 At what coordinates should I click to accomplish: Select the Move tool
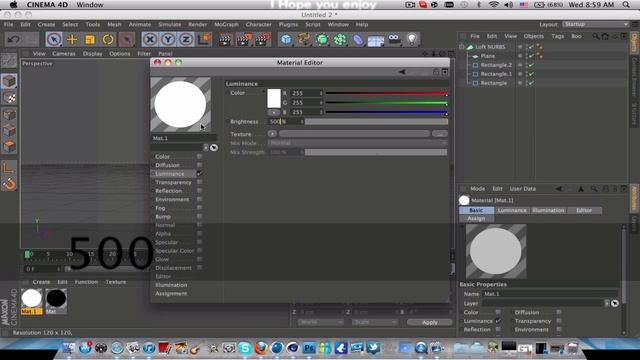pos(72,40)
